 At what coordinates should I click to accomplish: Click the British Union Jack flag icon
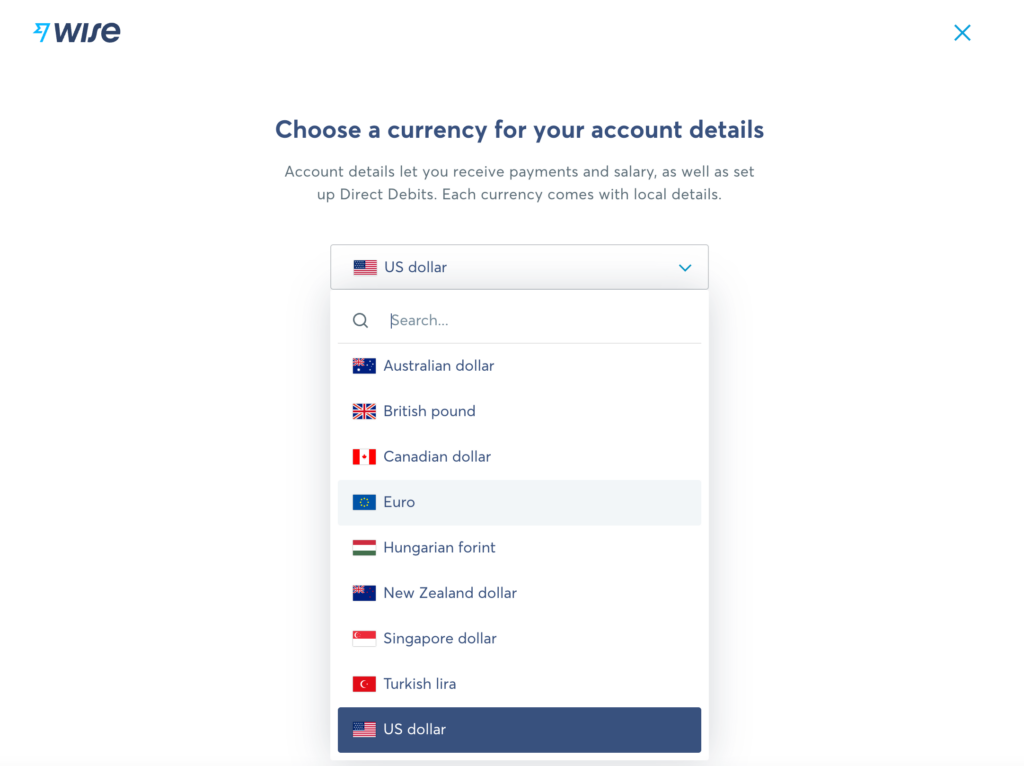(364, 411)
